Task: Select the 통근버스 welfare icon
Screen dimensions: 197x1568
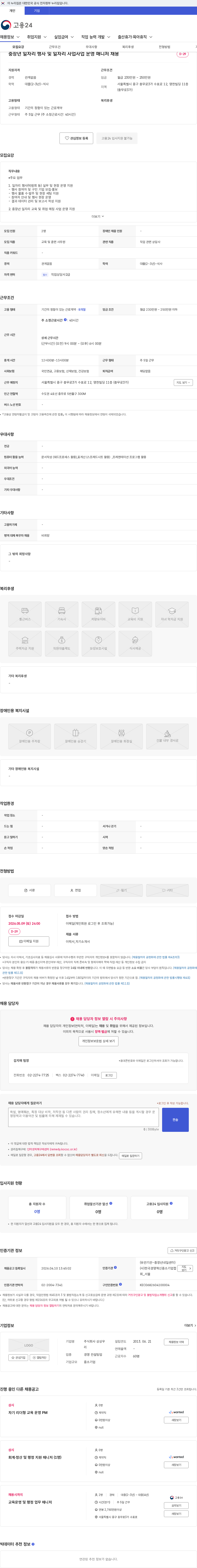Action: (x=25, y=614)
